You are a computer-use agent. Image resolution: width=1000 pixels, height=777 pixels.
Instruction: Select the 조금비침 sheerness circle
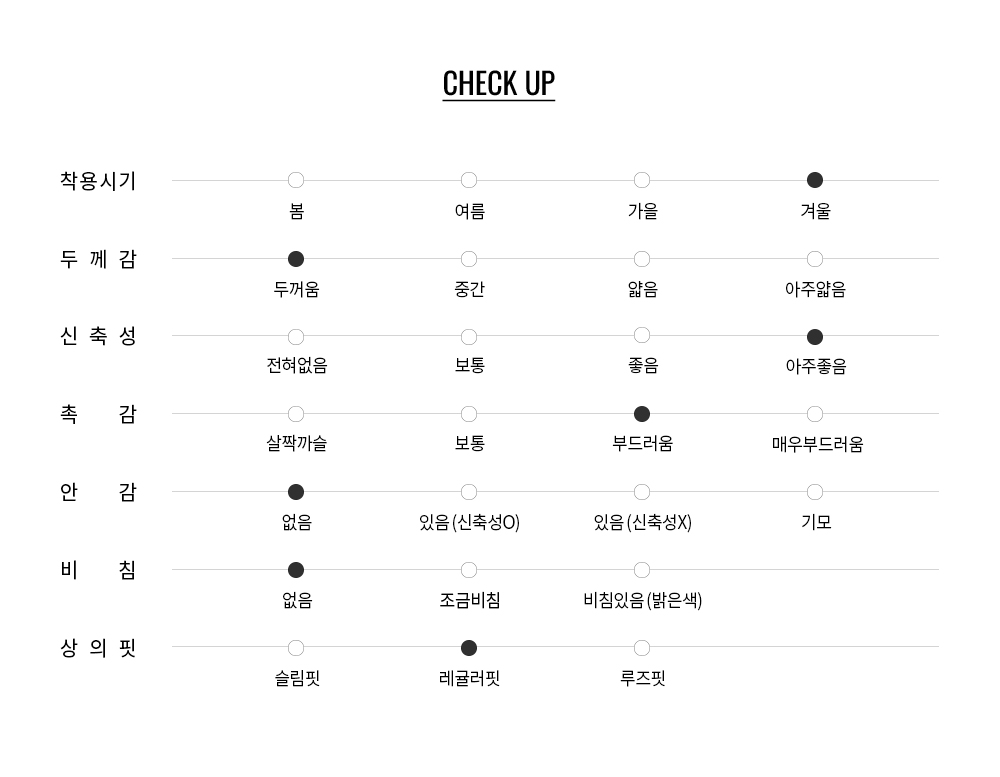click(469, 570)
